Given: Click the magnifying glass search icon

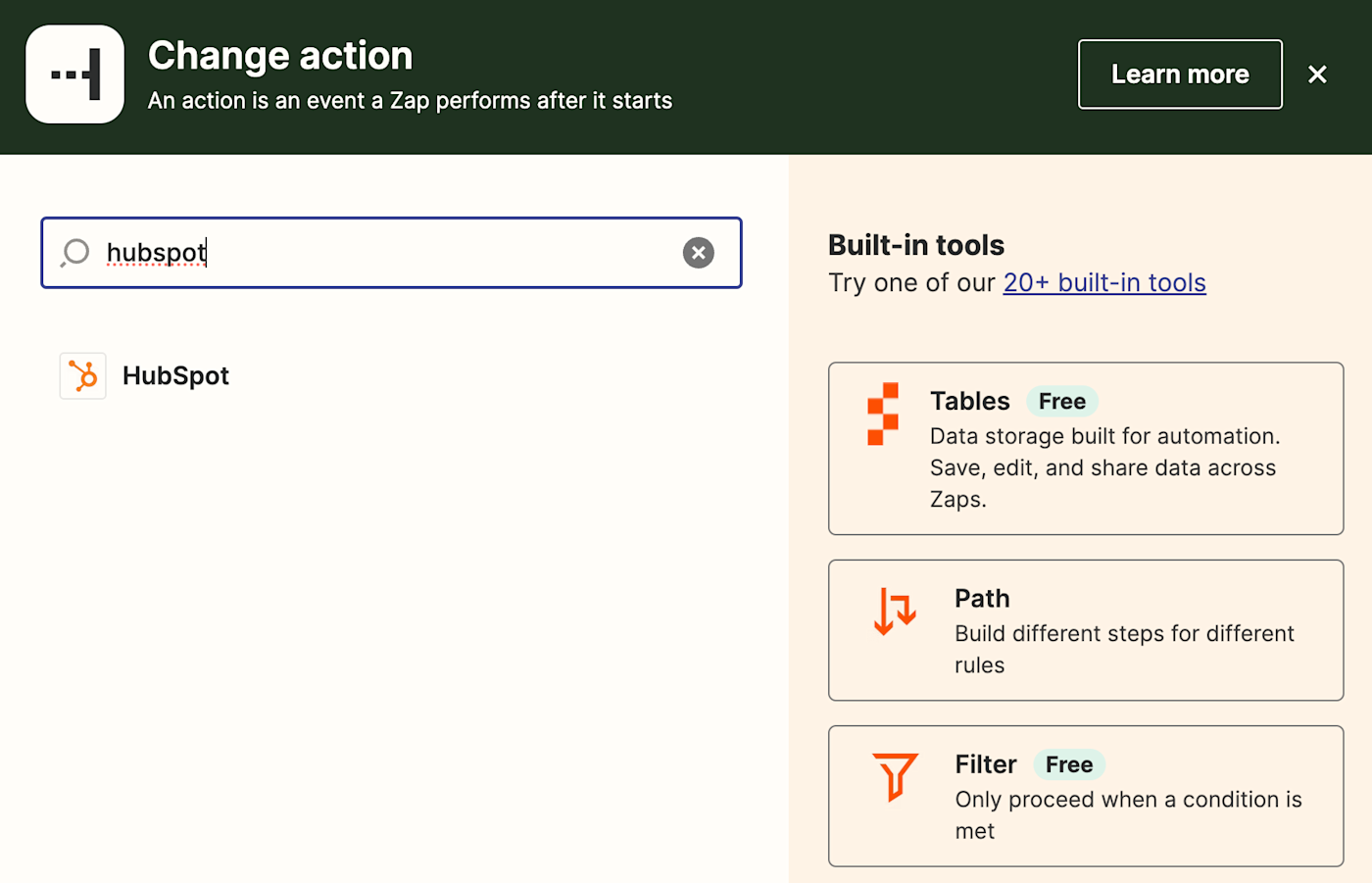Looking at the screenshot, I should point(75,253).
